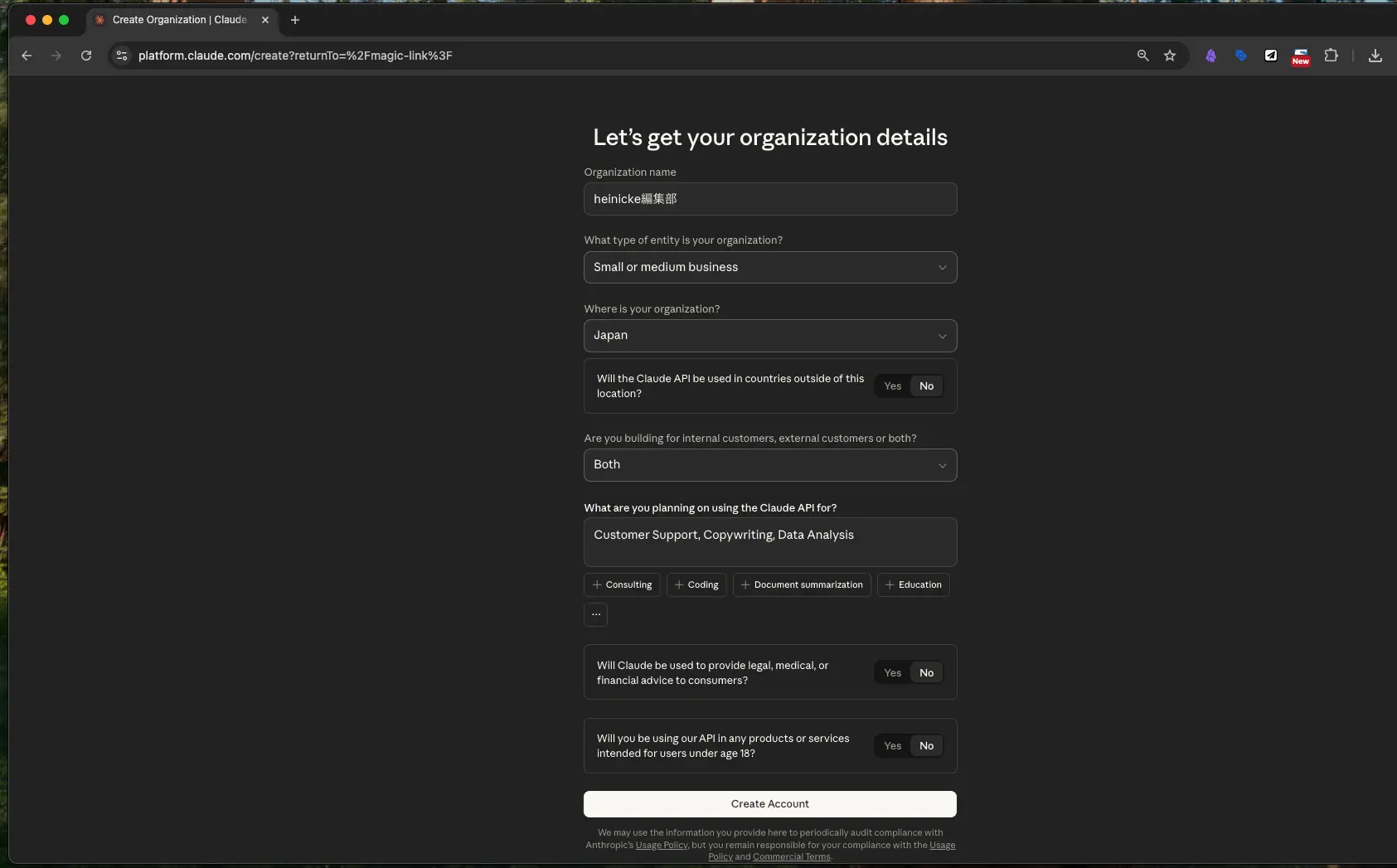The height and width of the screenshot is (868, 1397).
Task: Click the Organization name text field
Action: click(769, 200)
